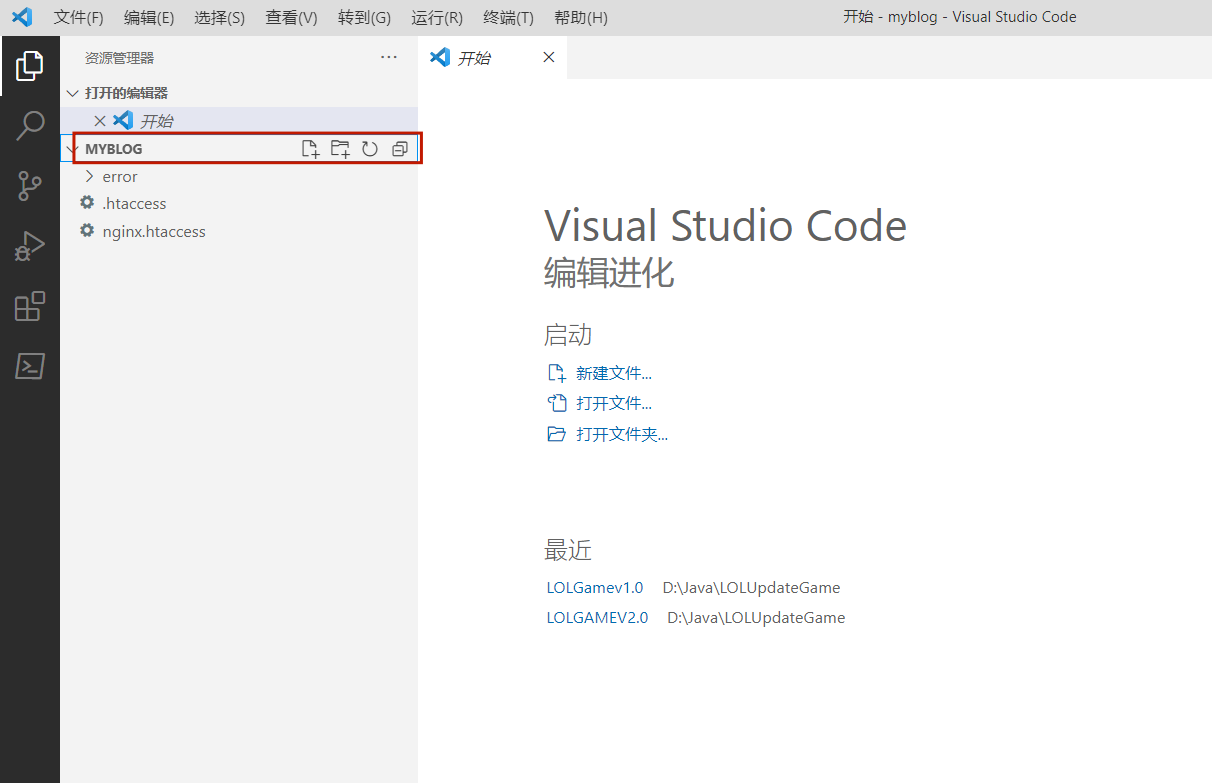Screen dimensions: 1212x783
Task: Open the 选择(S) menu
Action: pos(219,18)
